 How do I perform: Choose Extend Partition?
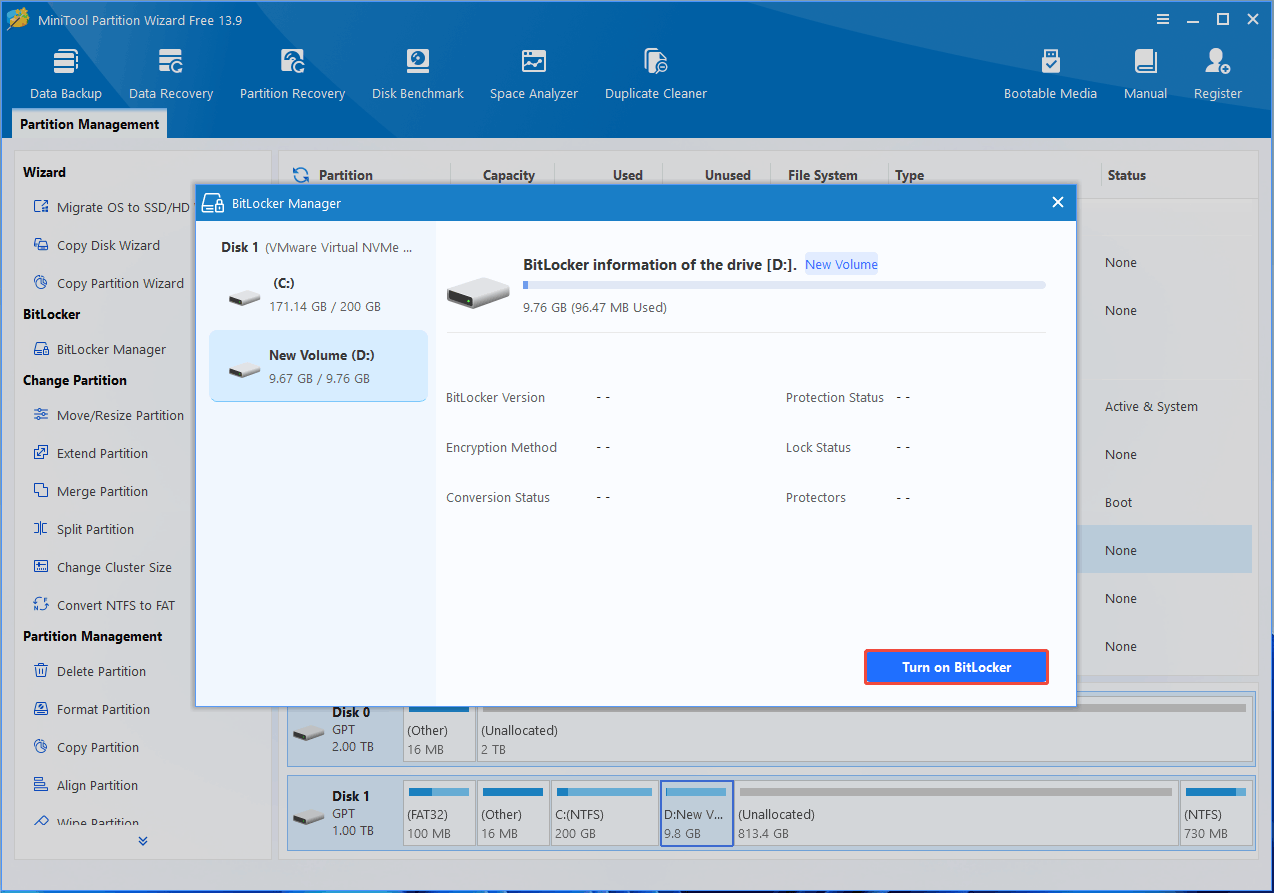(90, 453)
